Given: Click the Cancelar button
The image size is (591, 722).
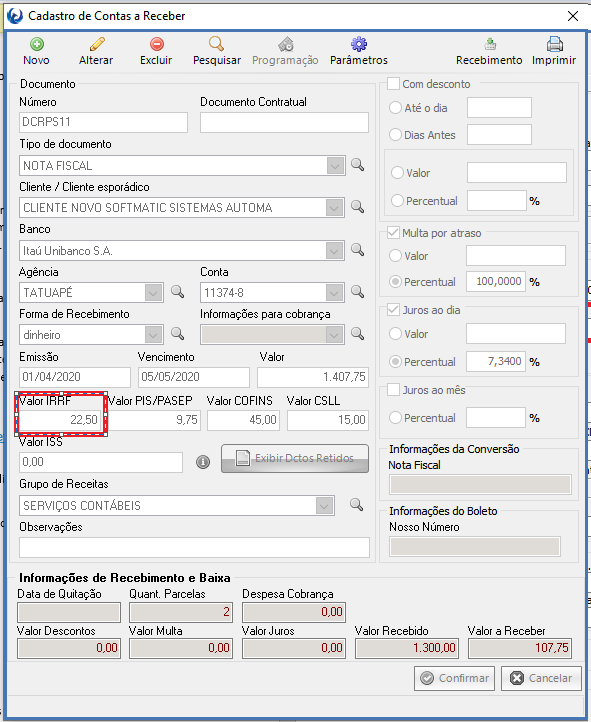Looking at the screenshot, I should click(x=541, y=678).
